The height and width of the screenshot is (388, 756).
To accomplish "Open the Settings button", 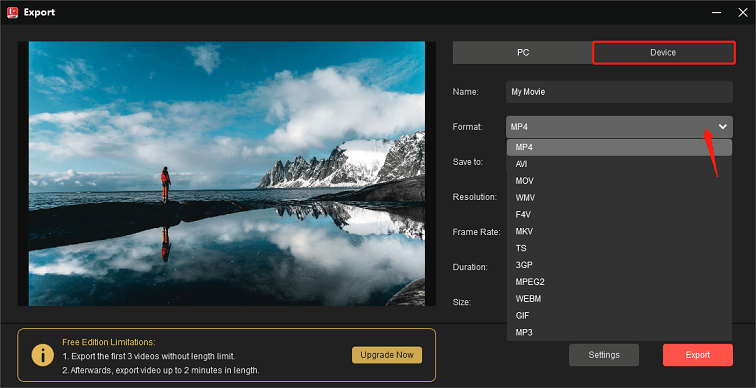I will pyautogui.click(x=604, y=355).
